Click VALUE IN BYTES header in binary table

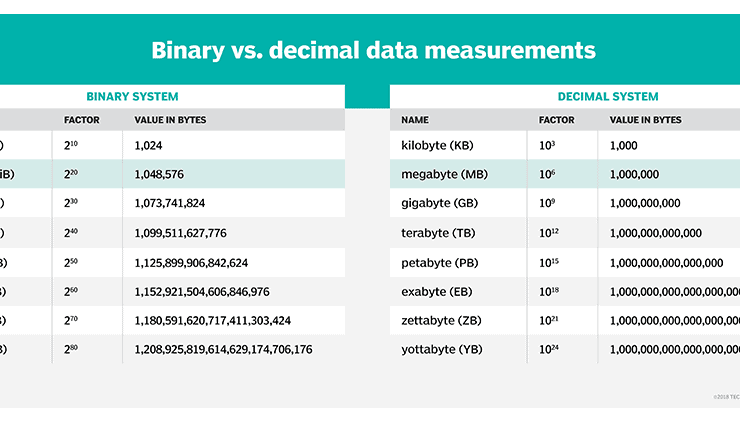(171, 120)
